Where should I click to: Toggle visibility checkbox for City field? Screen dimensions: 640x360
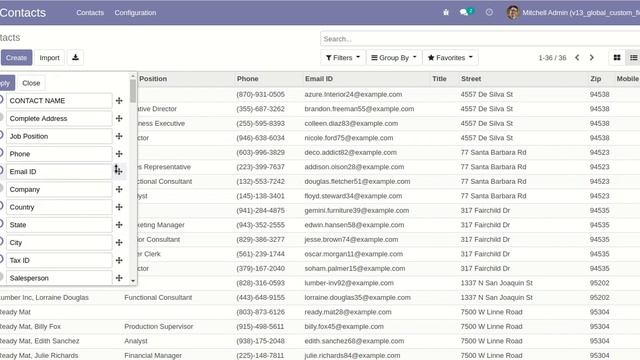click(1, 242)
